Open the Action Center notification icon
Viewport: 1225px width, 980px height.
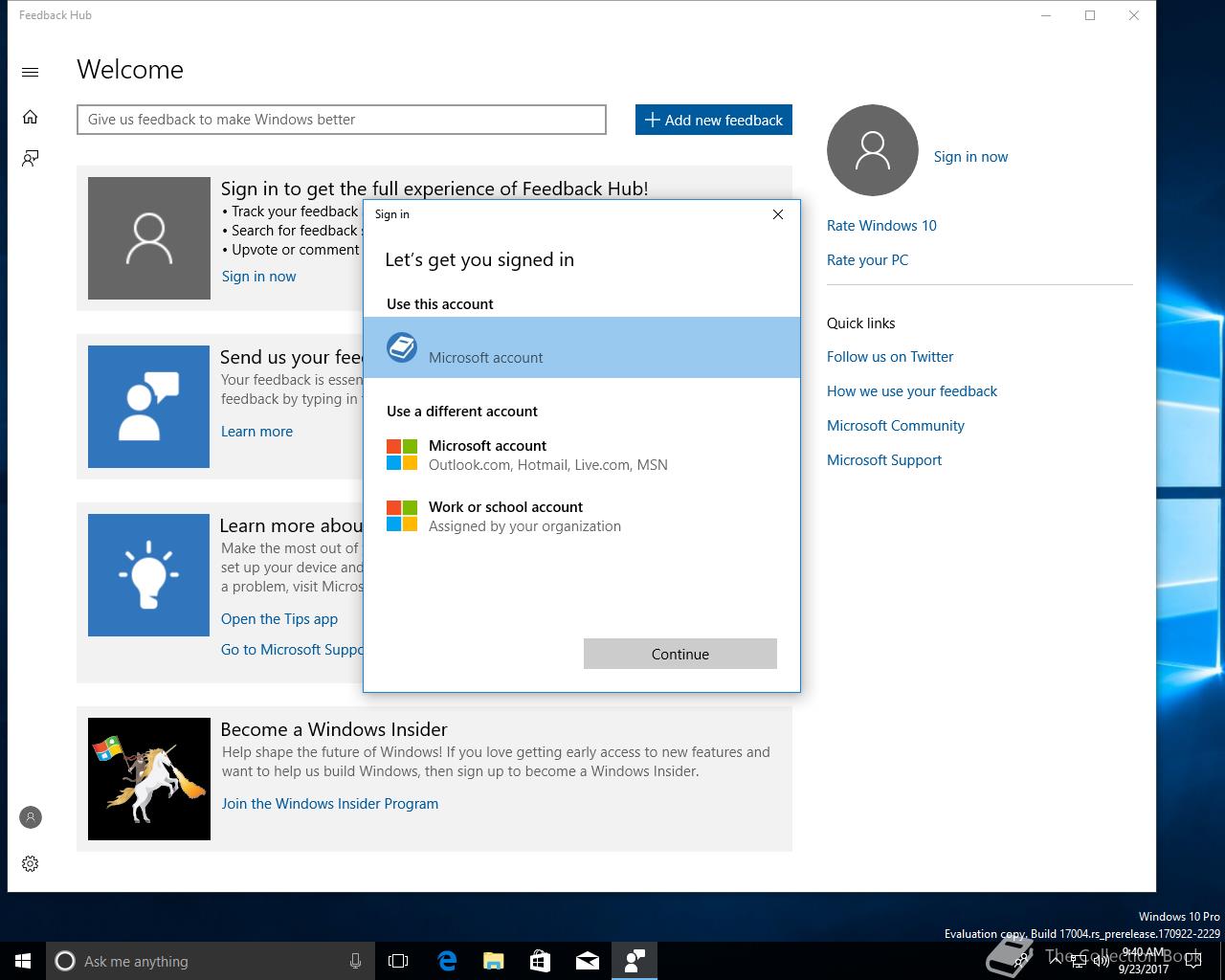pyautogui.click(x=1192, y=961)
